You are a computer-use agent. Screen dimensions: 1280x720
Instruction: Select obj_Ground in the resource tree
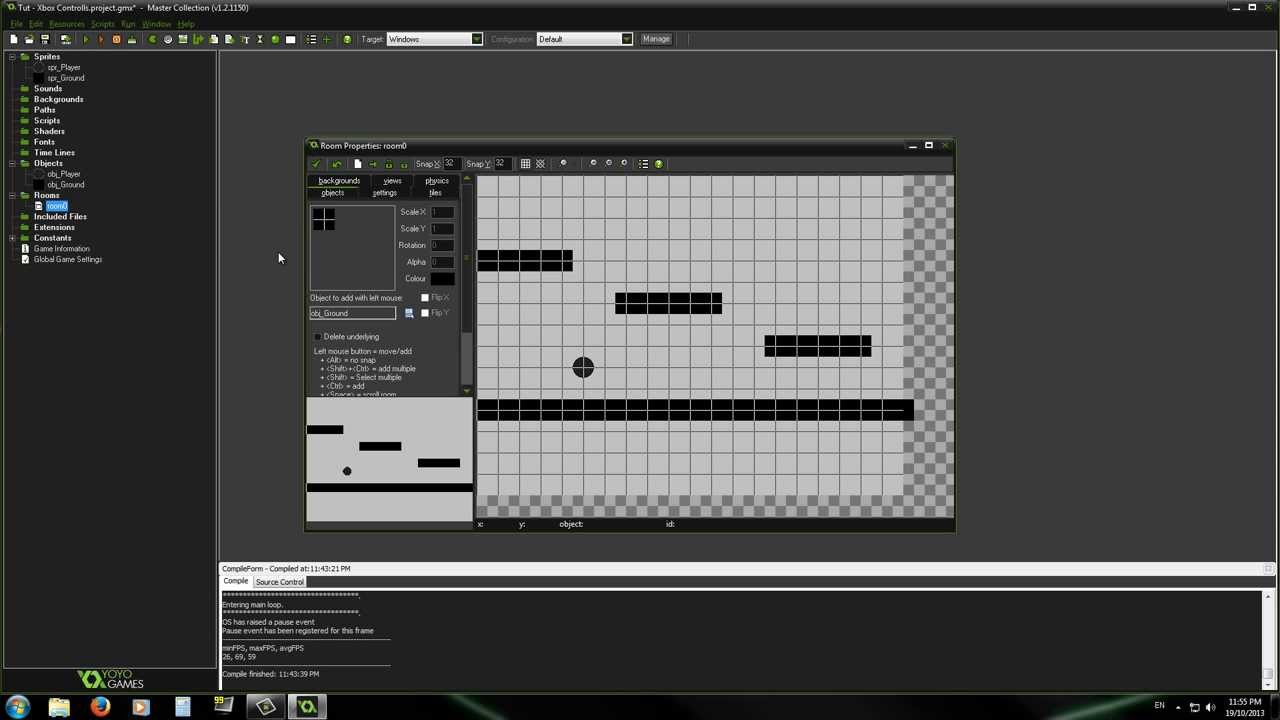[x=66, y=185]
